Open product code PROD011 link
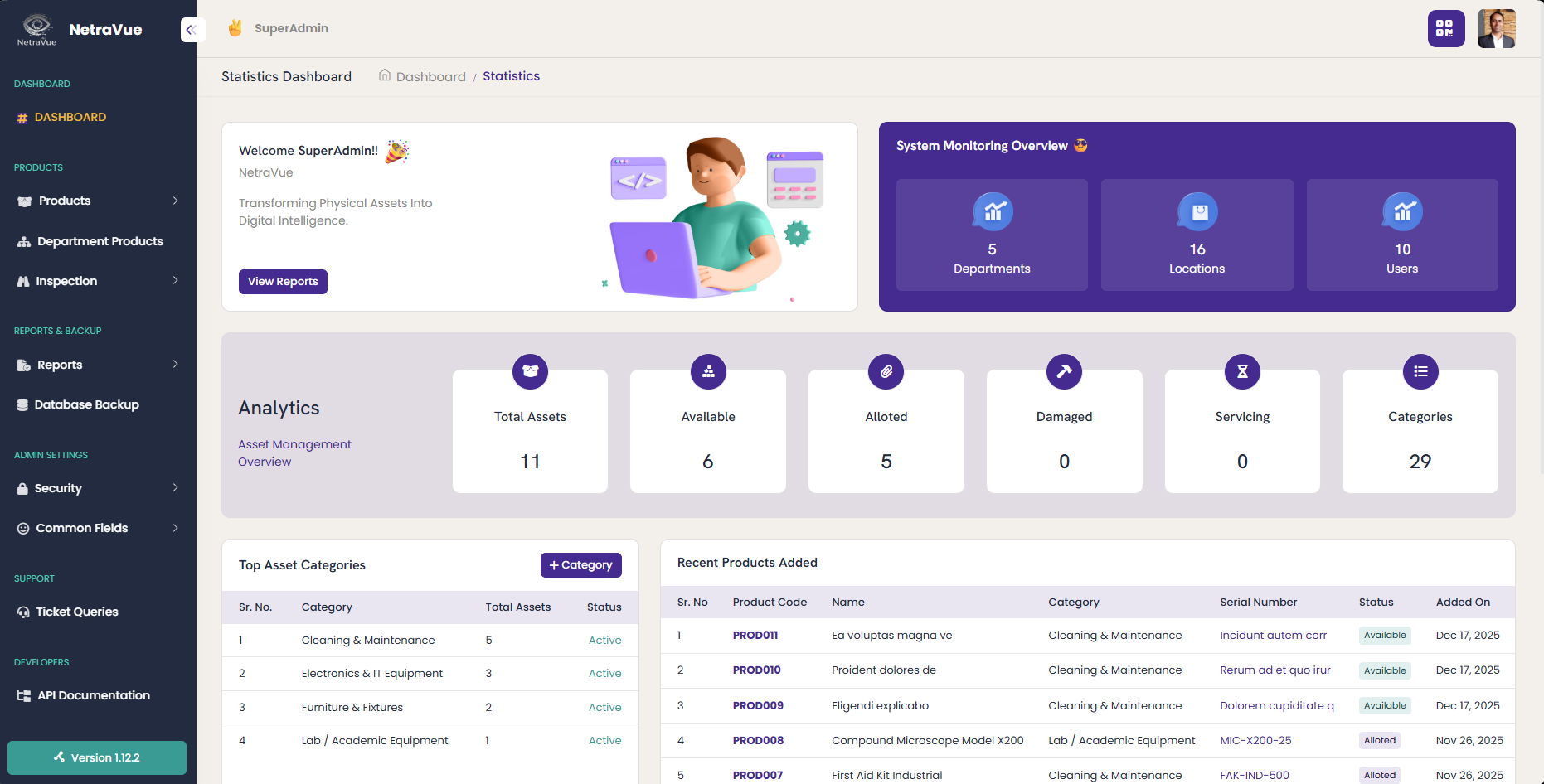The image size is (1544, 784). (755, 636)
